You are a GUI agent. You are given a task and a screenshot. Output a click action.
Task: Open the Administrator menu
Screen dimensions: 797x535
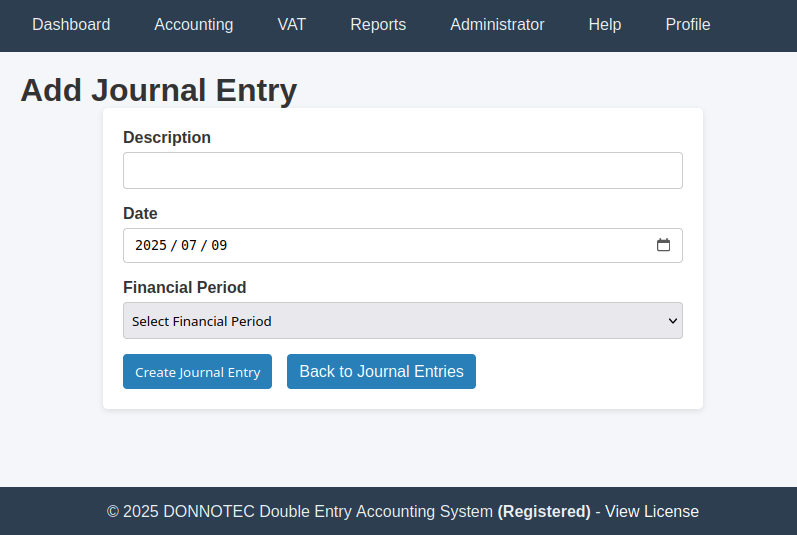pos(497,24)
